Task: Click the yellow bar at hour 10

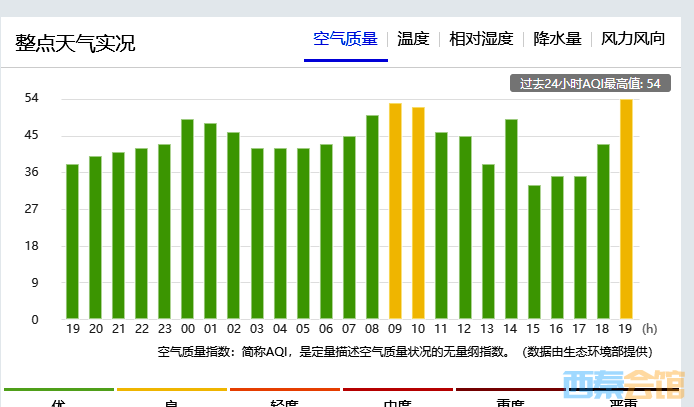Action: click(x=418, y=213)
